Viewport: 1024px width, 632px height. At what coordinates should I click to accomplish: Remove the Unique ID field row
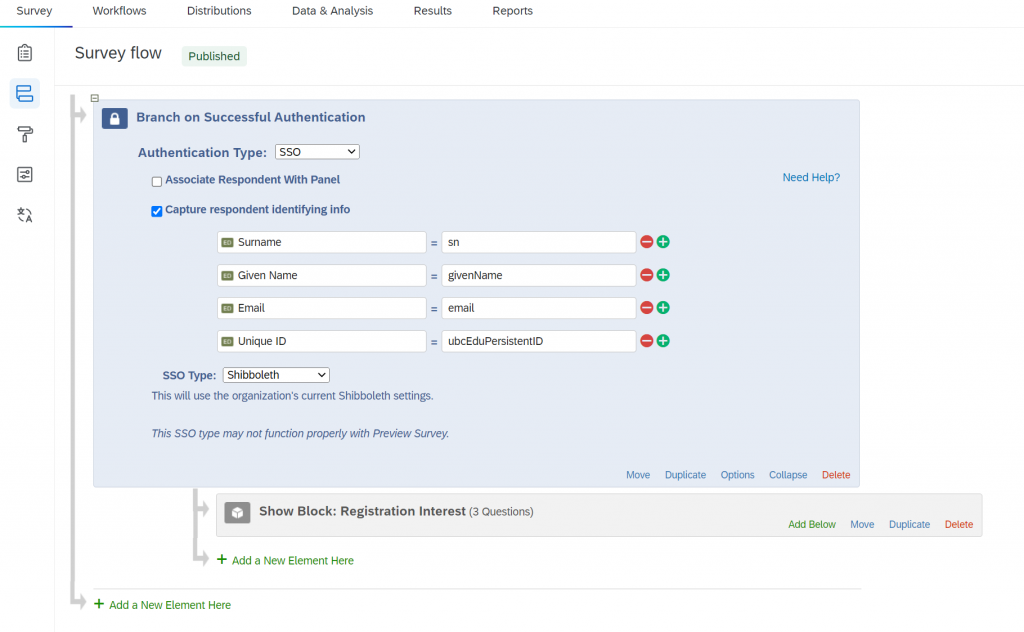pyautogui.click(x=647, y=341)
